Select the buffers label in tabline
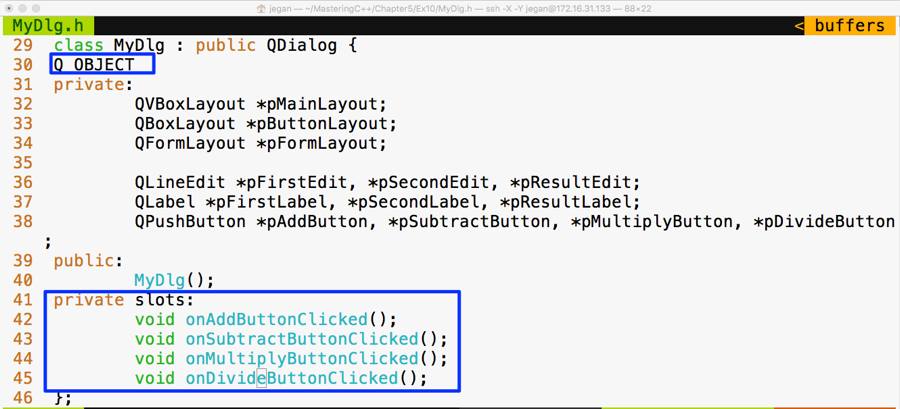This screenshot has height=409, width=900. point(849,26)
